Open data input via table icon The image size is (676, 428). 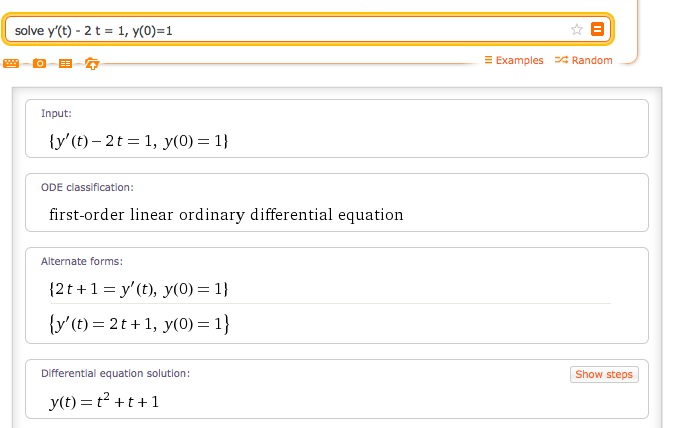tap(66, 63)
